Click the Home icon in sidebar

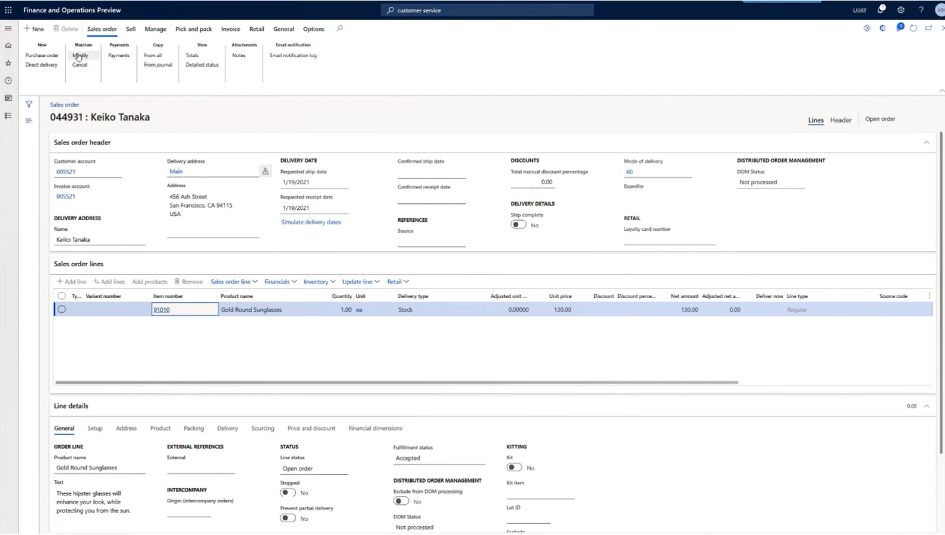pyautogui.click(x=9, y=46)
